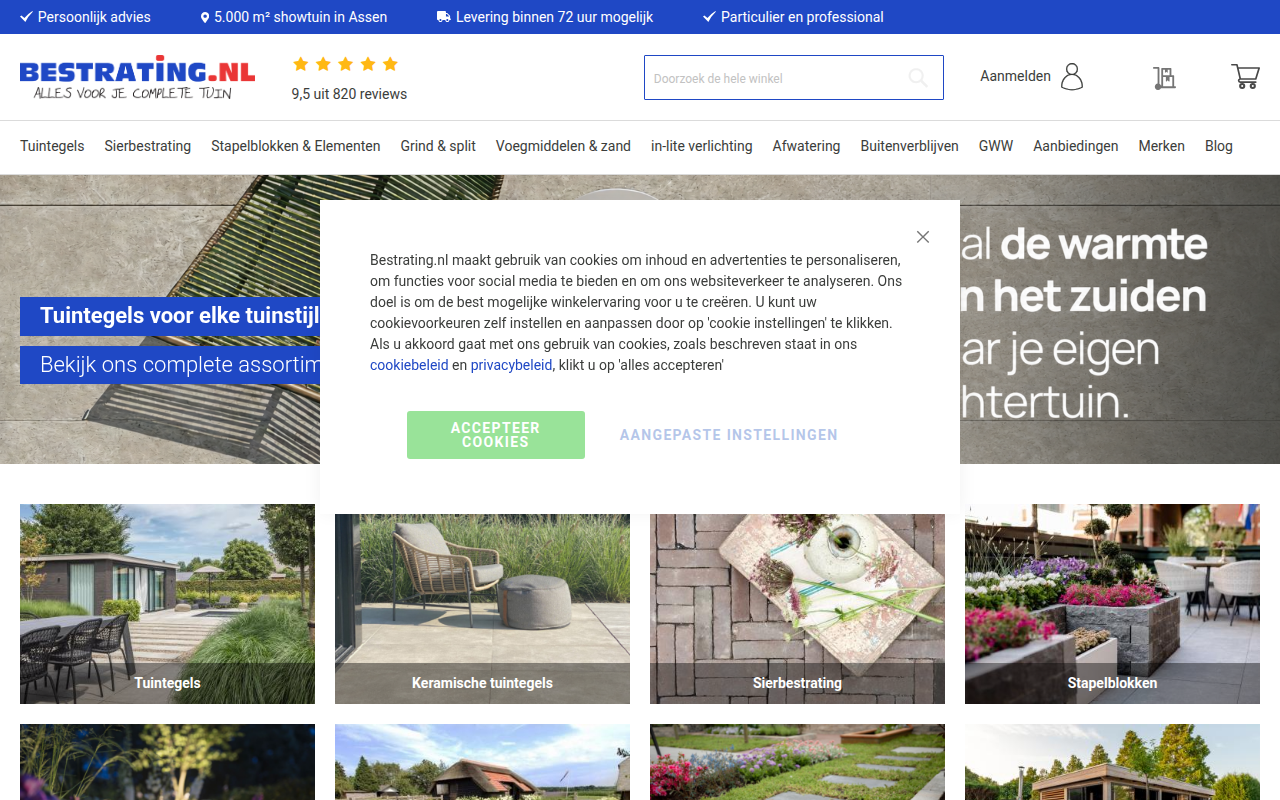
Task: Click the search magnifier icon
Action: (917, 78)
